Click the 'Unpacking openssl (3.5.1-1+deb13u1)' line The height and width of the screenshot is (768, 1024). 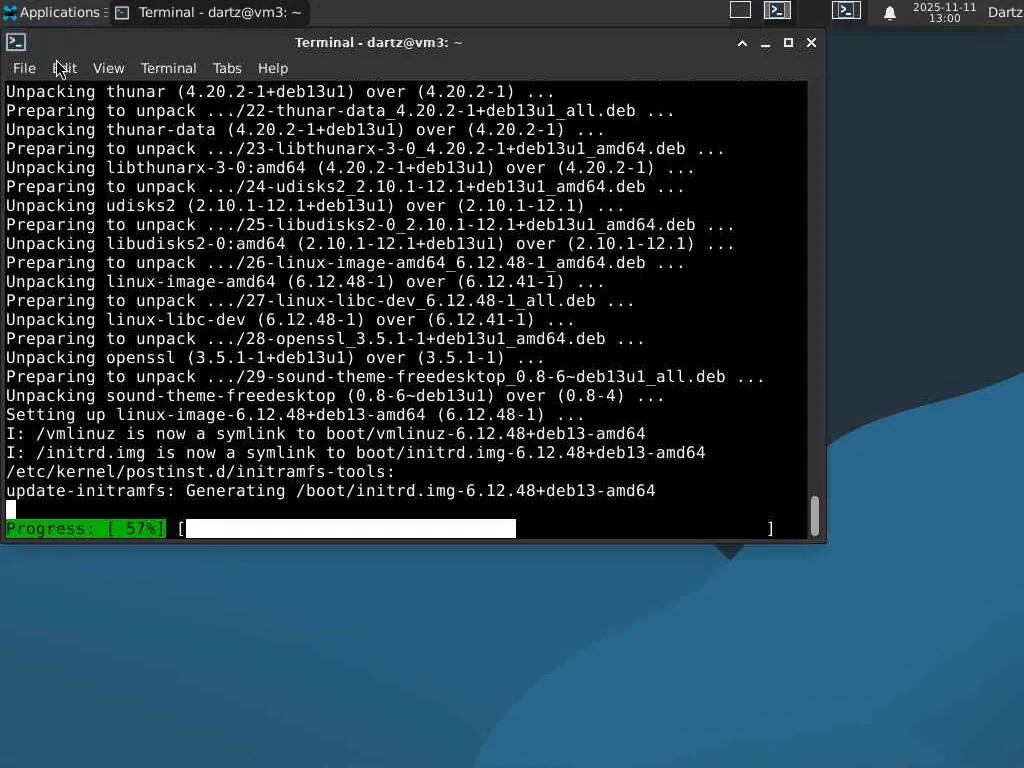click(x=275, y=357)
